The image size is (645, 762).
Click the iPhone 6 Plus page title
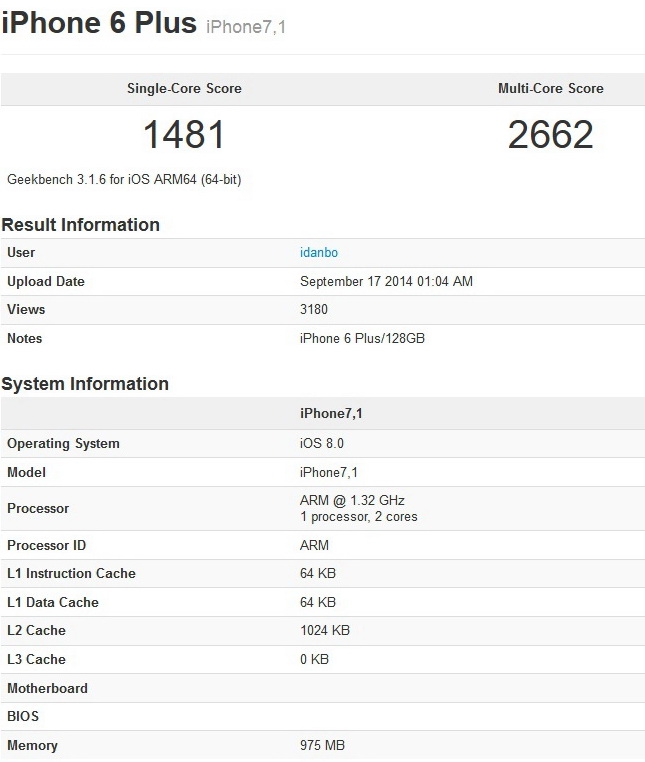(99, 23)
